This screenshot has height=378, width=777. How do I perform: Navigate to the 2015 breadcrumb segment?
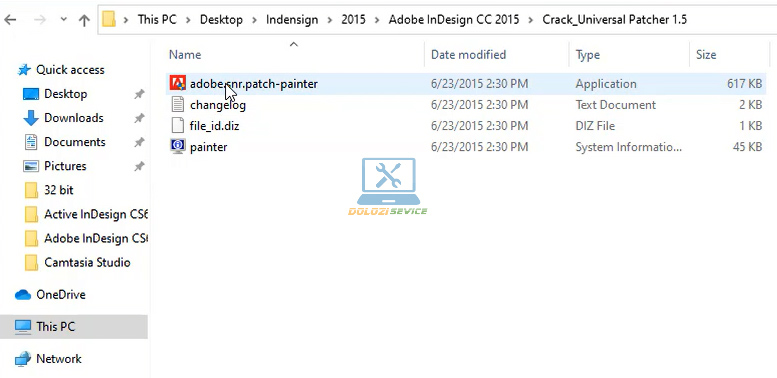click(353, 20)
